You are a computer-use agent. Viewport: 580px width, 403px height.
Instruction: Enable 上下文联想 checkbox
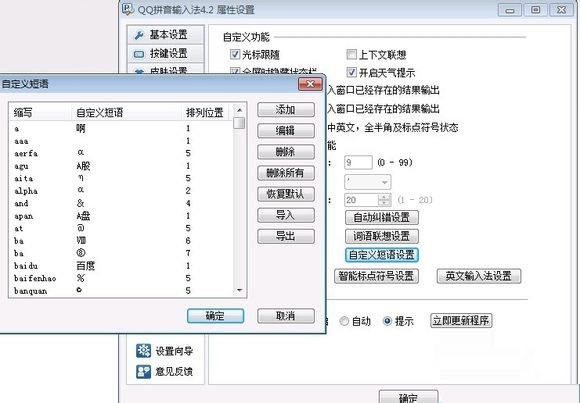point(351,54)
